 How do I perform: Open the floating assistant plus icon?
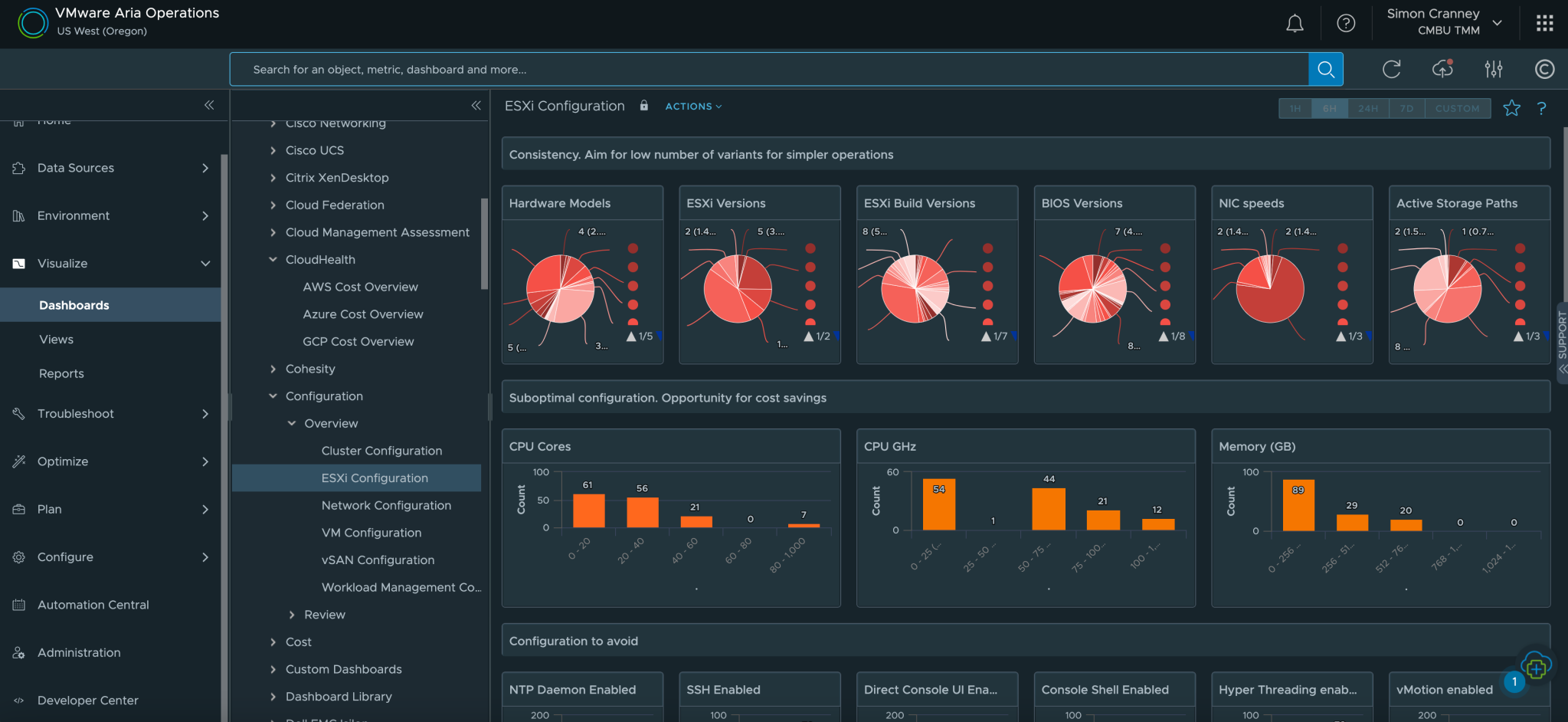(x=1536, y=668)
